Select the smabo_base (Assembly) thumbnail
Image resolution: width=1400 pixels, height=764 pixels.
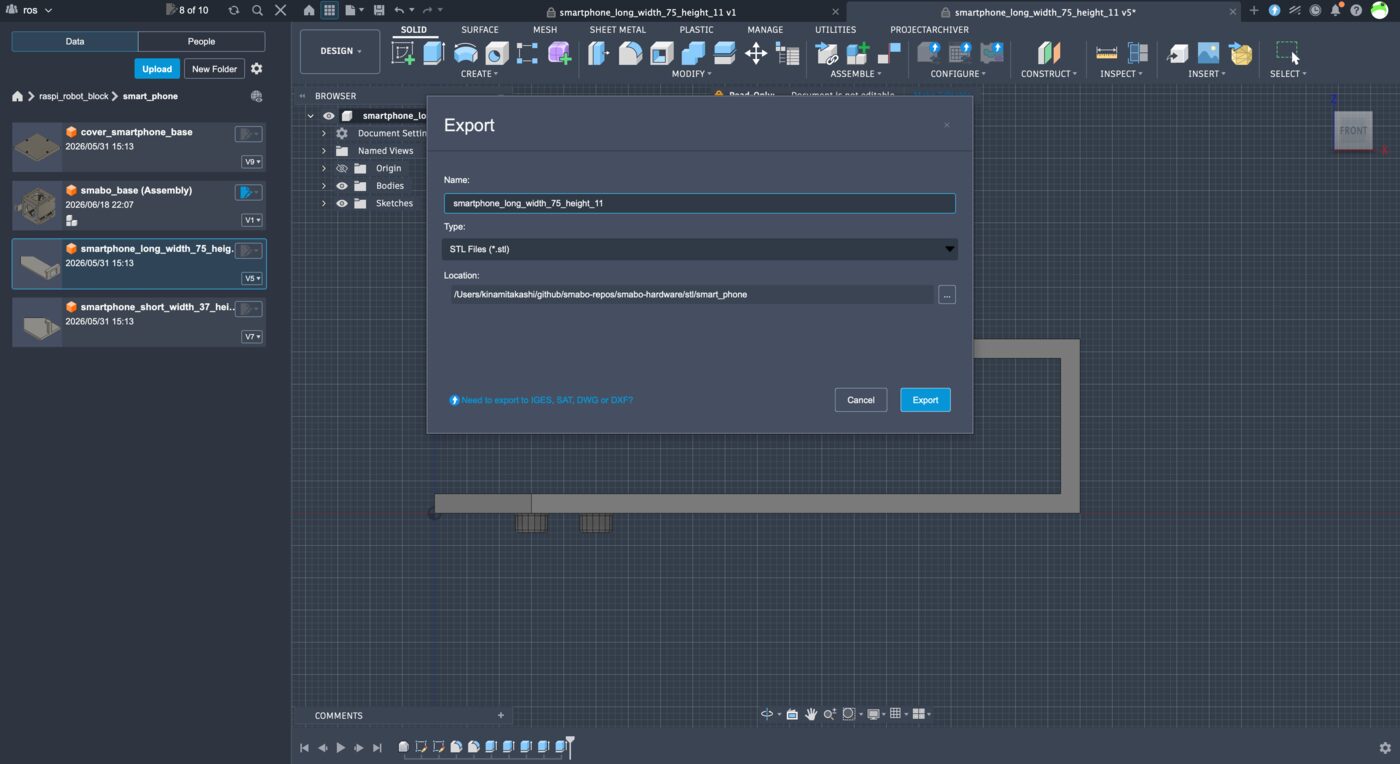pyautogui.click(x=37, y=205)
